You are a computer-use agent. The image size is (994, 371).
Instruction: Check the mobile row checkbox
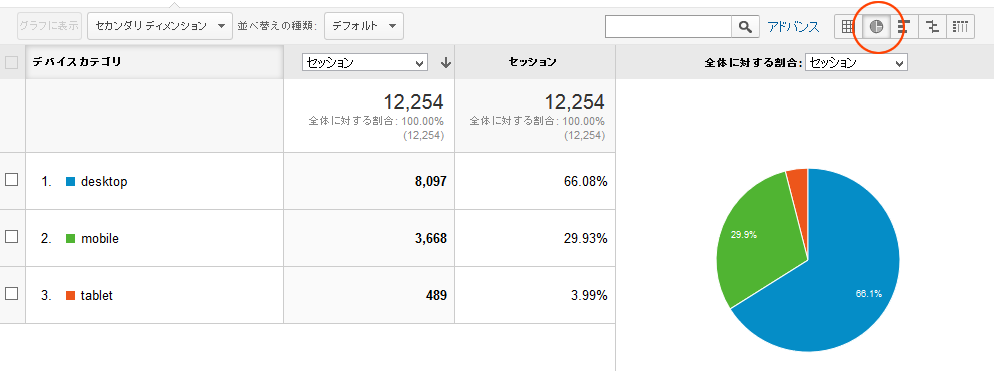pyautogui.click(x=11, y=237)
